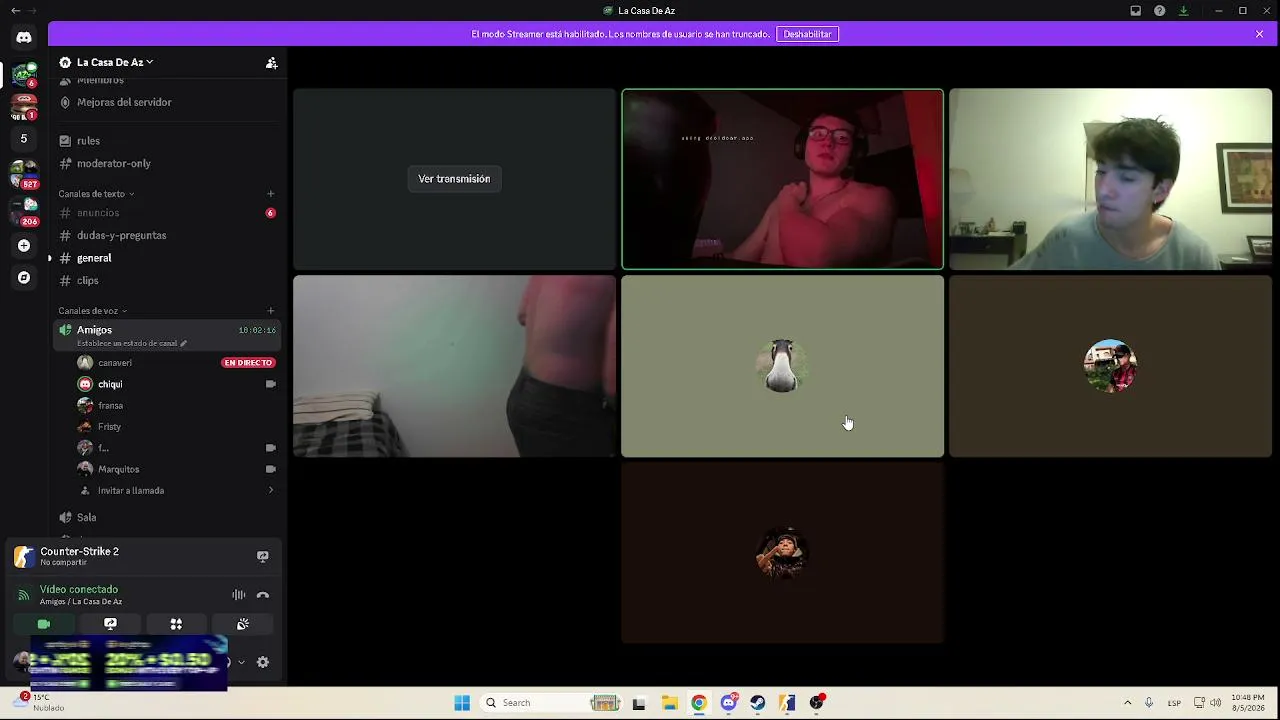Create a new voice channel with plus icon
The image size is (1280, 720).
(270, 311)
